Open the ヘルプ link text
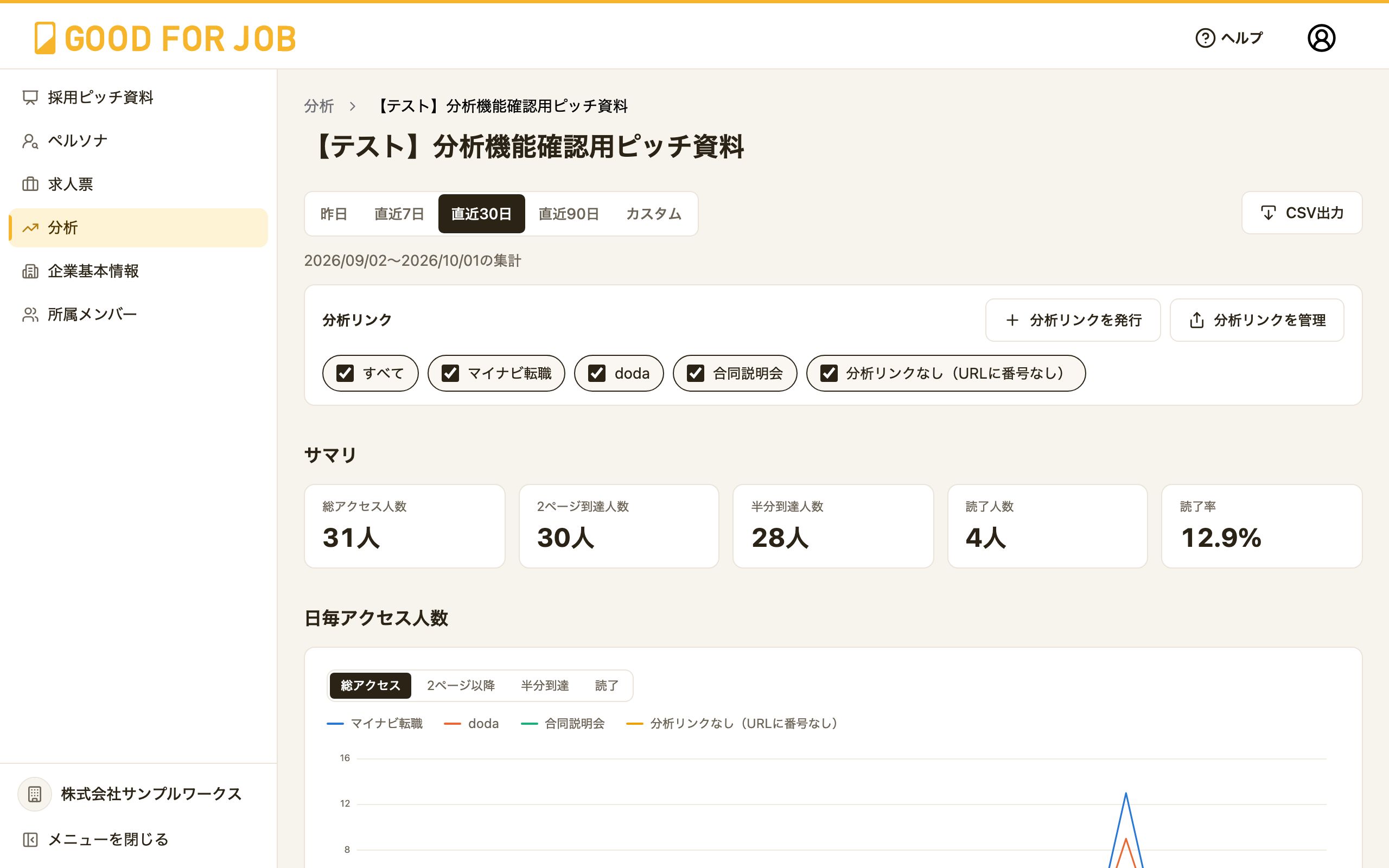1389x868 pixels. pyautogui.click(x=1242, y=38)
